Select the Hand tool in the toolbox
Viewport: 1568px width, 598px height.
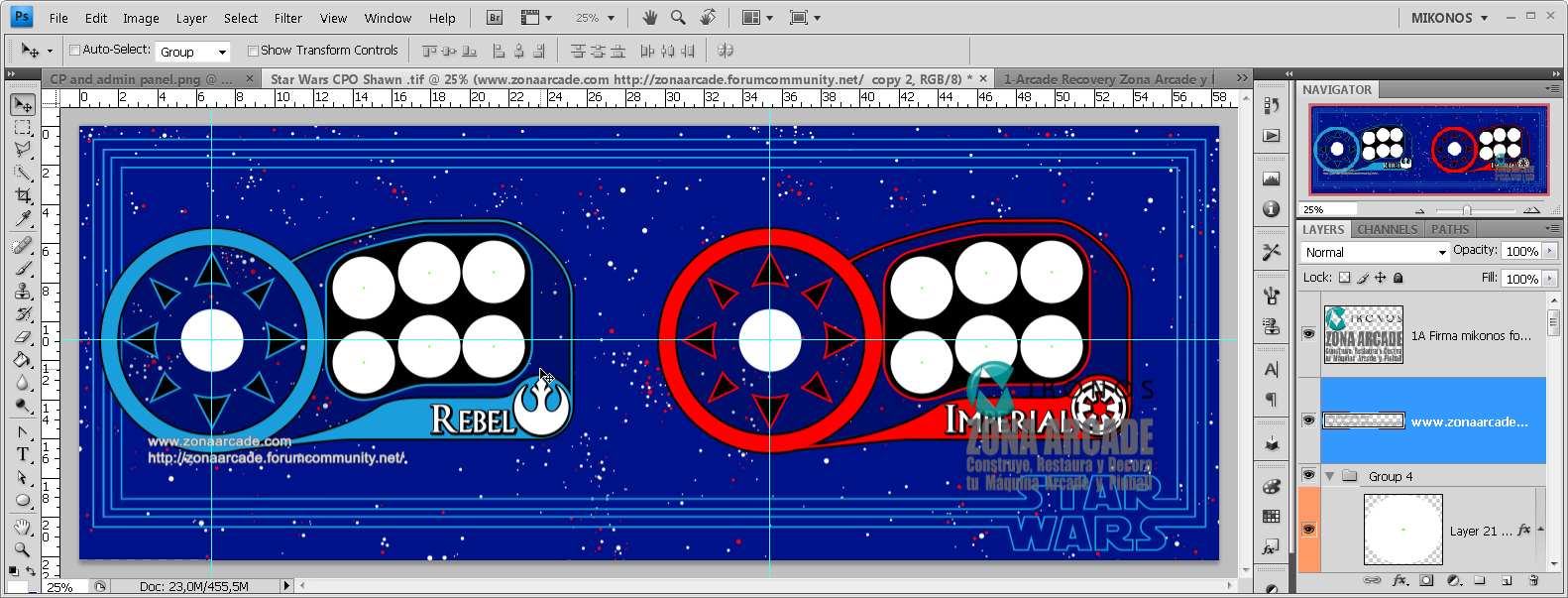pyautogui.click(x=23, y=527)
